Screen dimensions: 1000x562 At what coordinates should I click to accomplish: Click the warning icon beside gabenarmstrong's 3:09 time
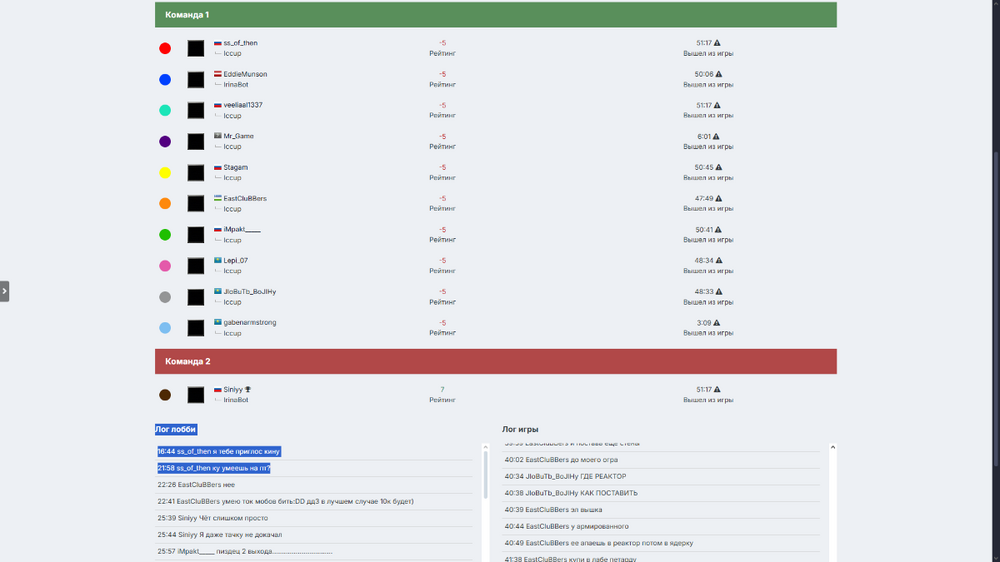pyautogui.click(x=717, y=323)
